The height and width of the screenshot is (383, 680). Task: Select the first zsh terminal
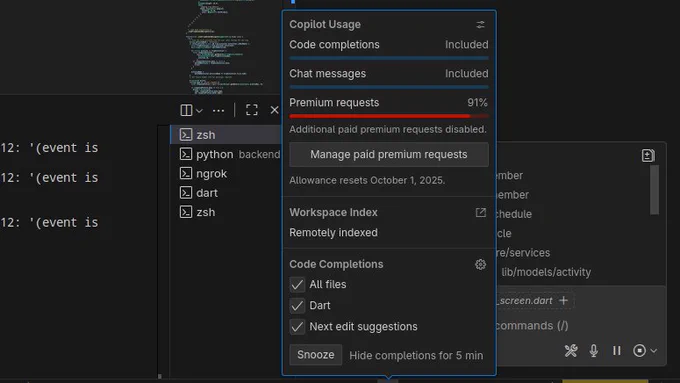pyautogui.click(x=226, y=135)
